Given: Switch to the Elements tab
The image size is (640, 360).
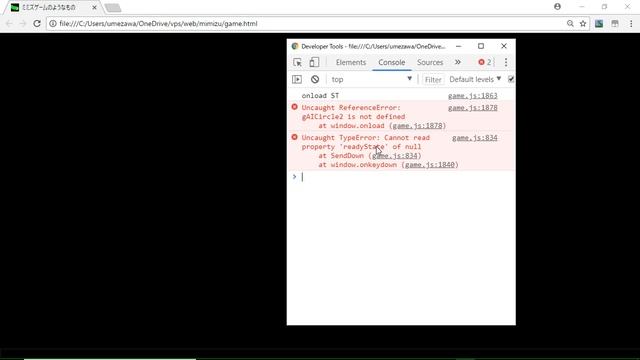Looking at the screenshot, I should (351, 62).
